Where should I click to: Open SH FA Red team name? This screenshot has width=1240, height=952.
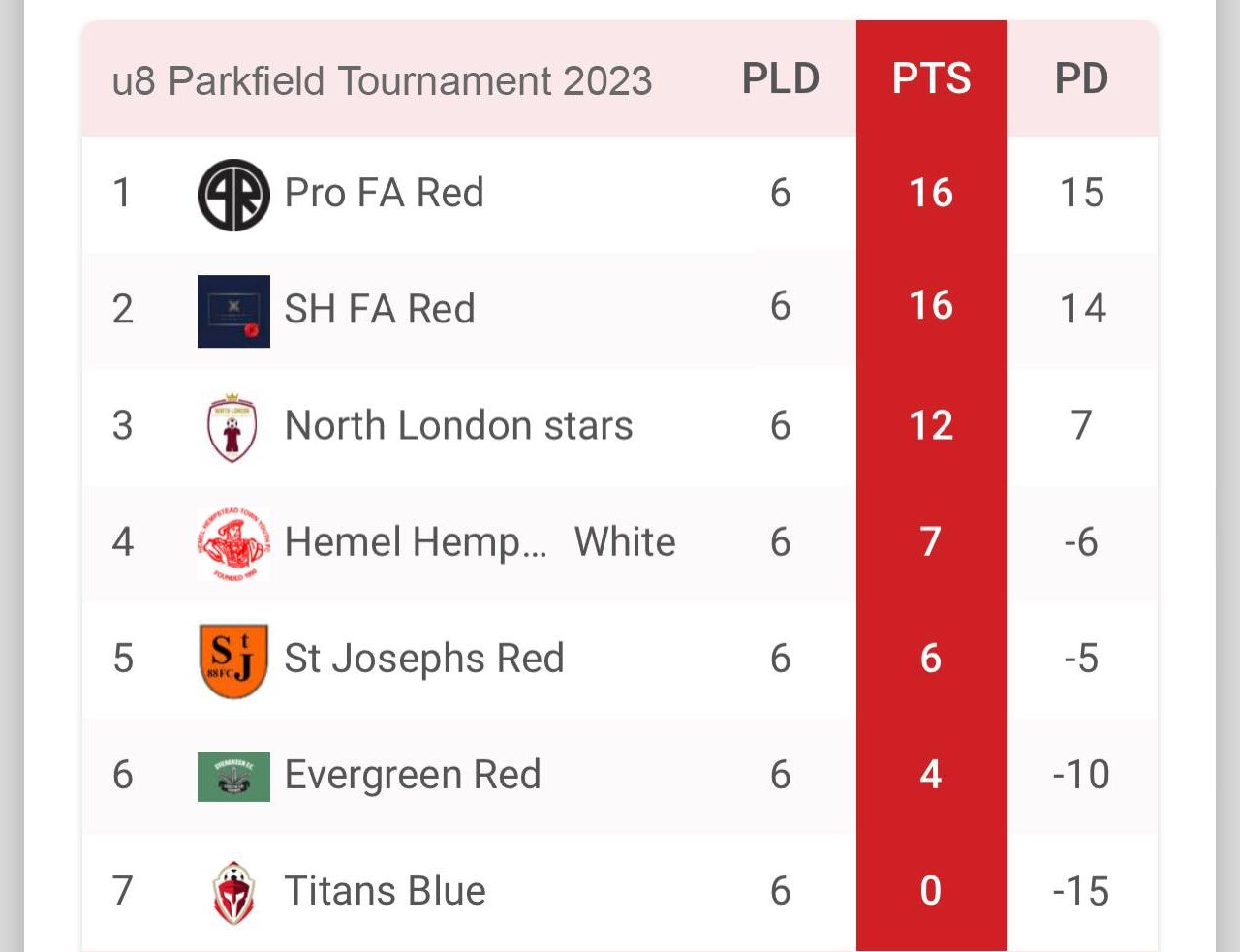pyautogui.click(x=380, y=310)
